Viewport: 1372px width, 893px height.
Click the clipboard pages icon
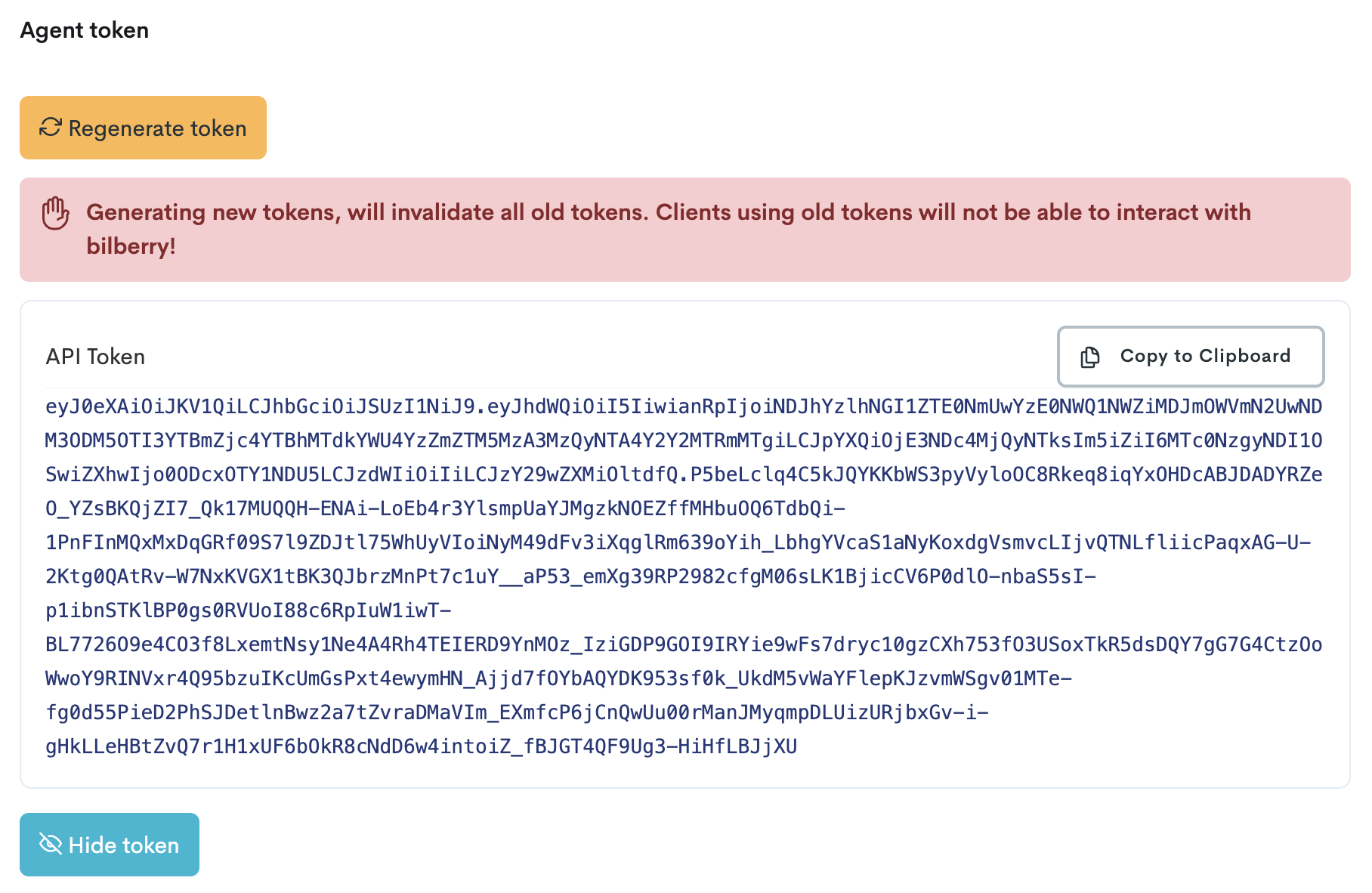coord(1090,357)
